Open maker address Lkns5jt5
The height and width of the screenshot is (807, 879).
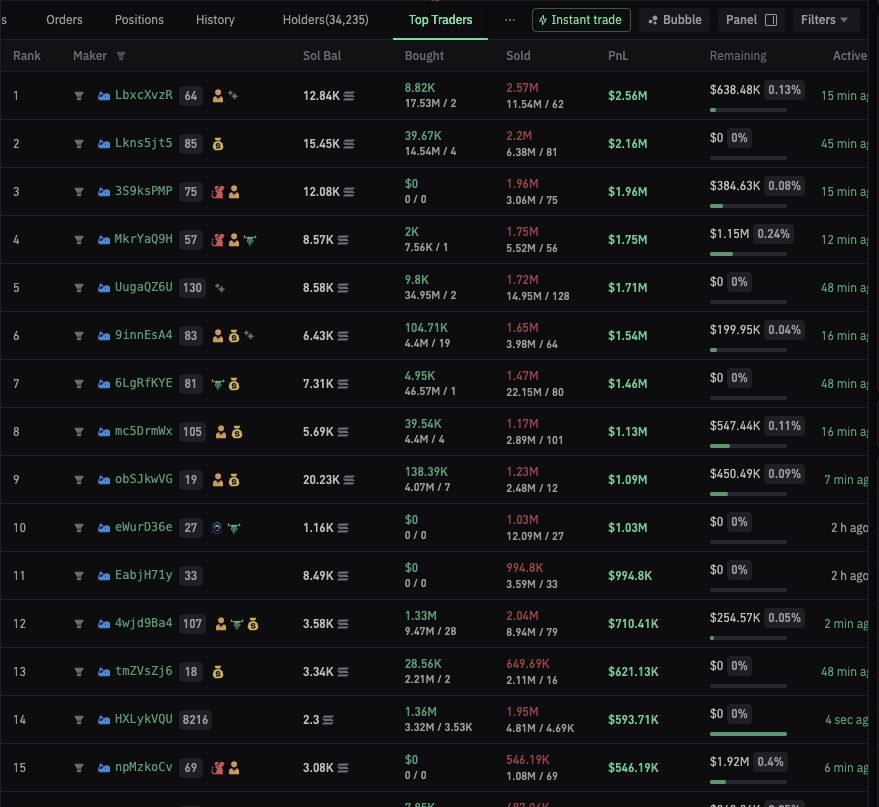click(144, 143)
